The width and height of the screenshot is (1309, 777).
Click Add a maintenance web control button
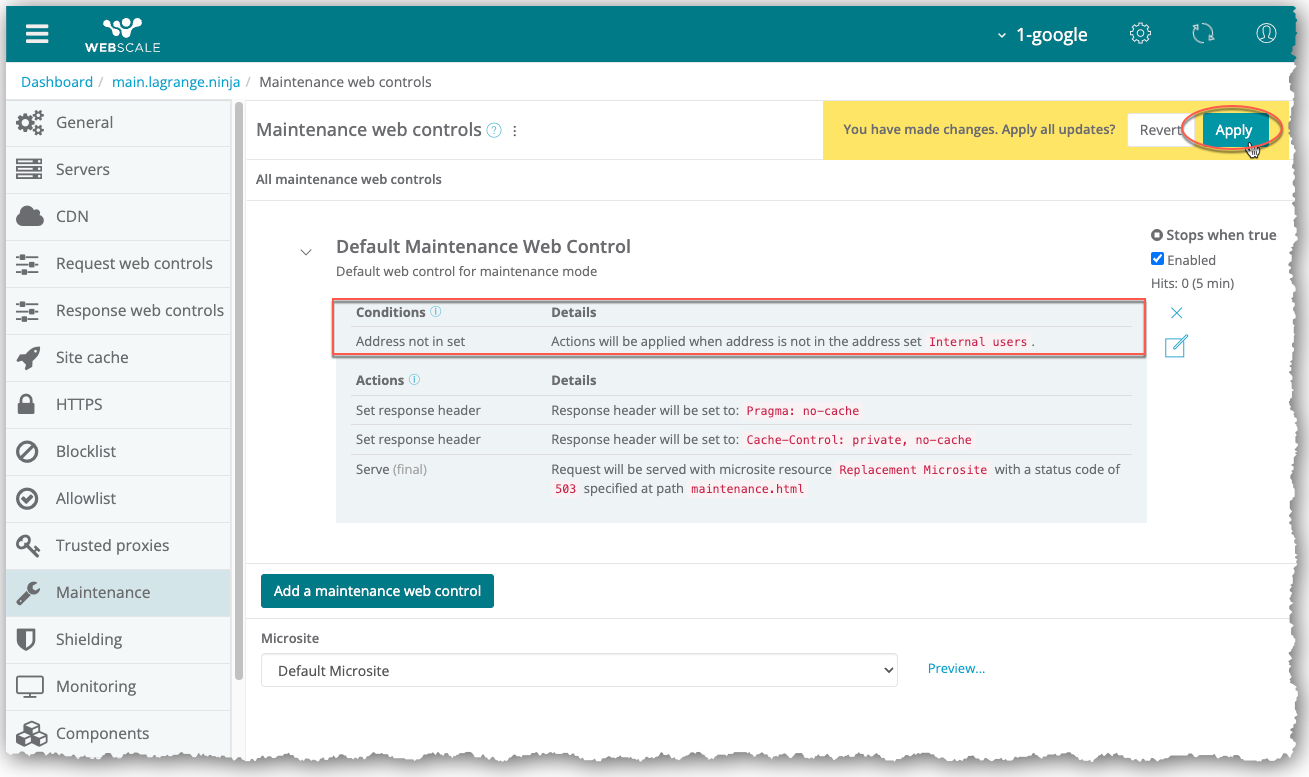pyautogui.click(x=377, y=591)
